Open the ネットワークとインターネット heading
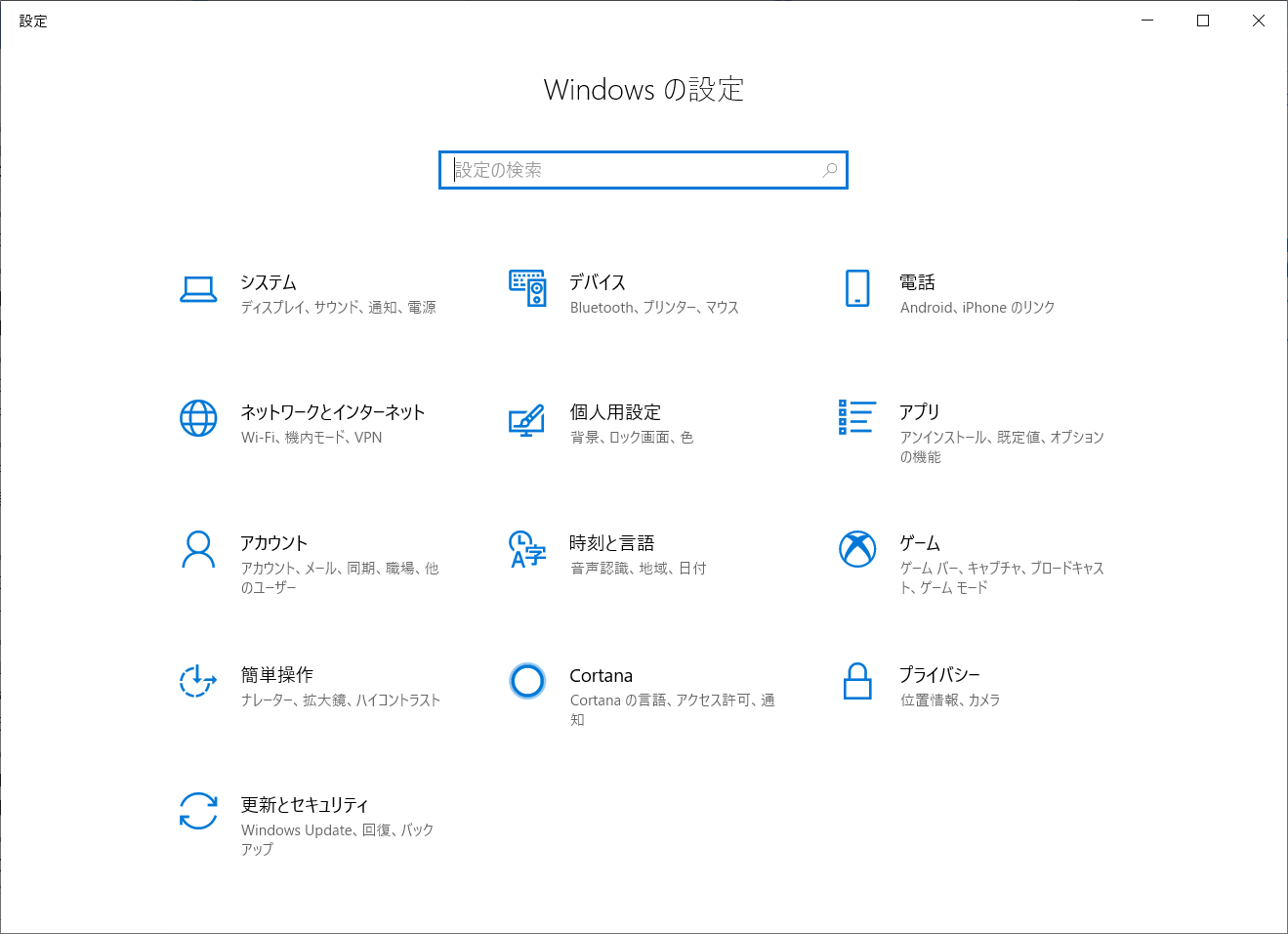This screenshot has height=934, width=1288. coord(333,412)
